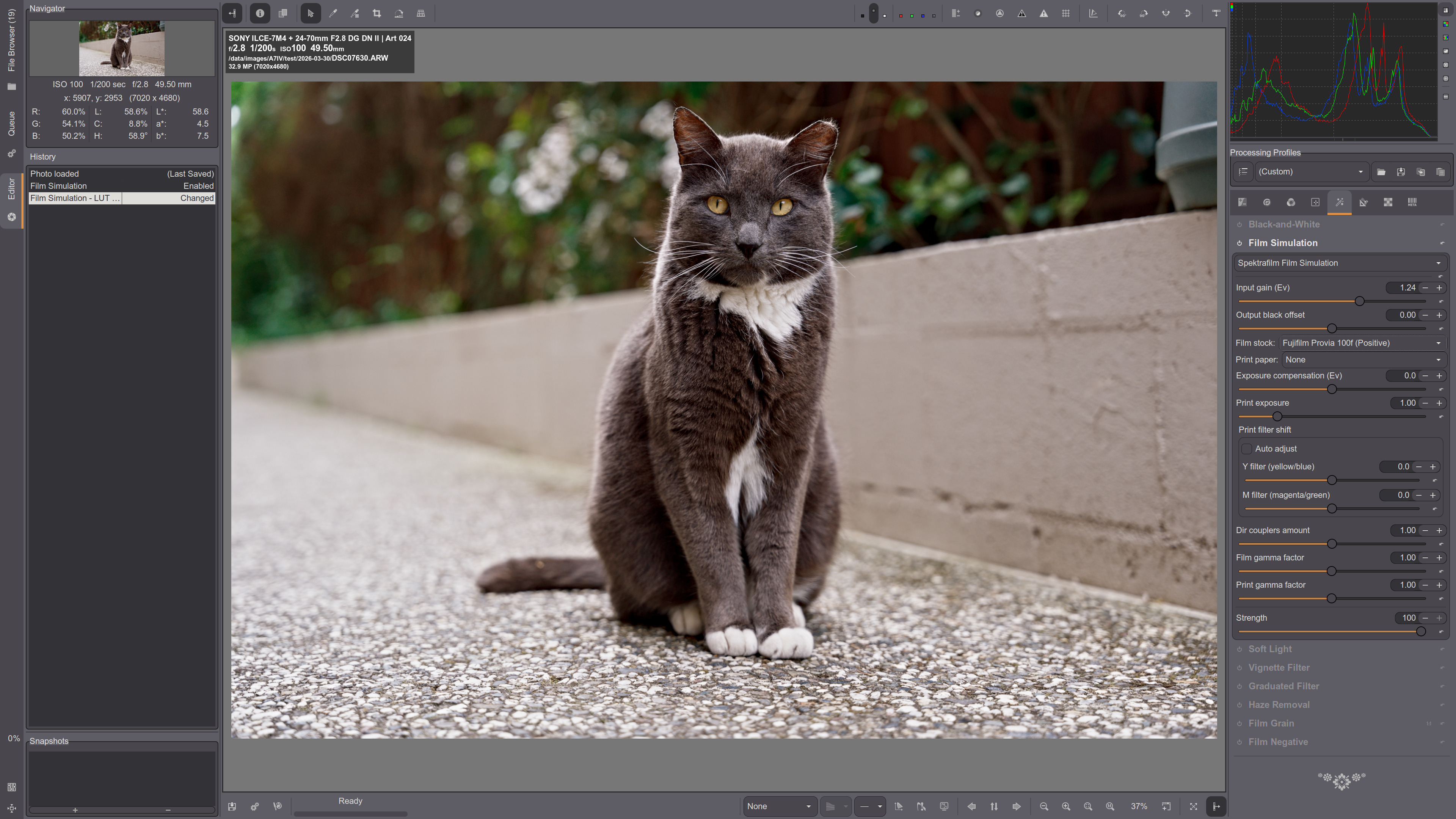Open the Film stock dropdown
This screenshot has height=819, width=1456.
click(1363, 343)
